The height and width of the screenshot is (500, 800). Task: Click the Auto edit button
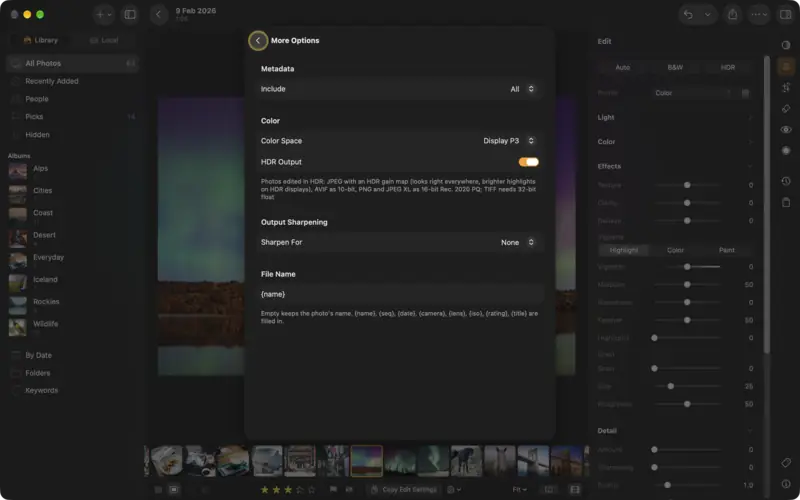[622, 67]
